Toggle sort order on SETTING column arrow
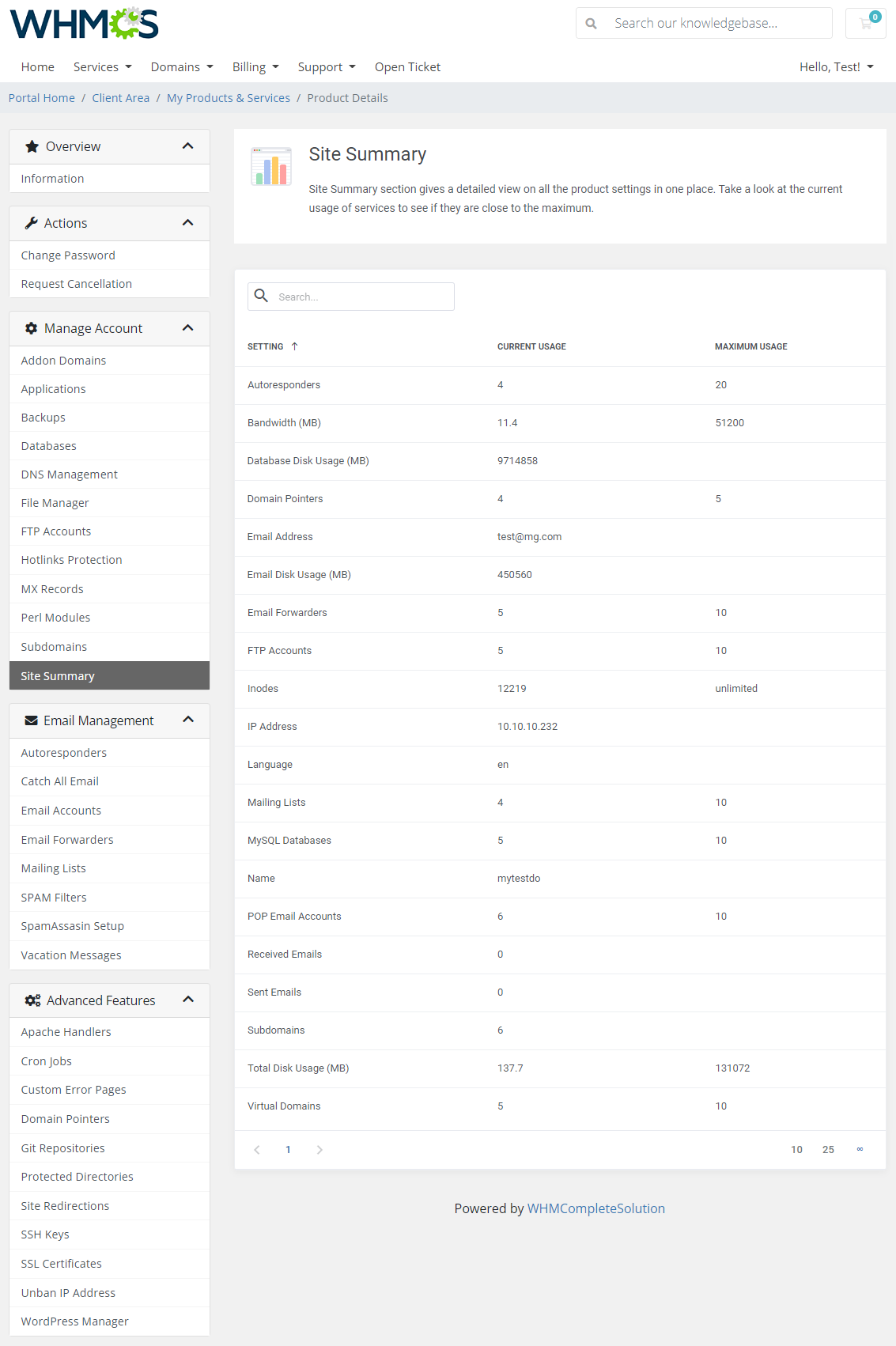The height and width of the screenshot is (1346, 896). tap(294, 346)
